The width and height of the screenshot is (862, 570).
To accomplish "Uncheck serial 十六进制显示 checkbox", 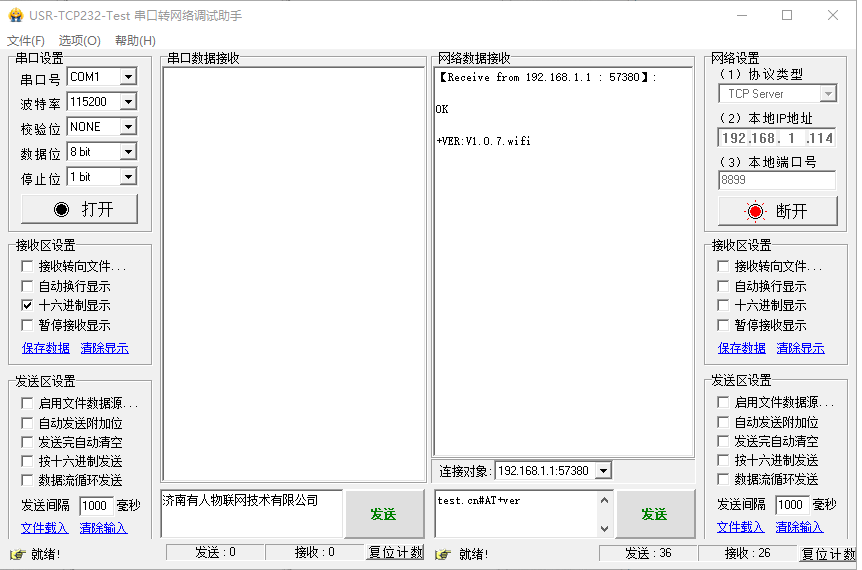I will point(27,305).
